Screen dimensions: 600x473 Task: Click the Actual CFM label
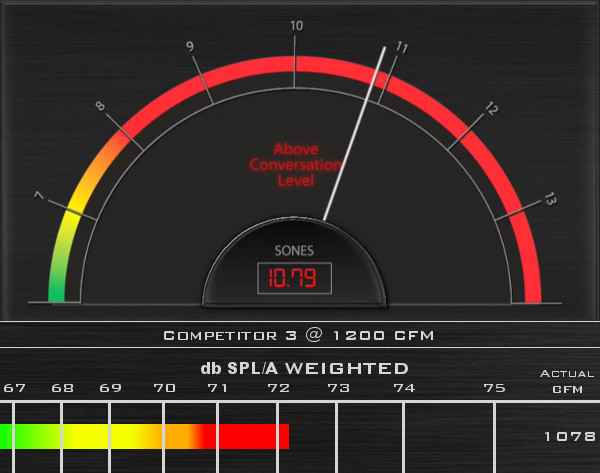click(567, 380)
